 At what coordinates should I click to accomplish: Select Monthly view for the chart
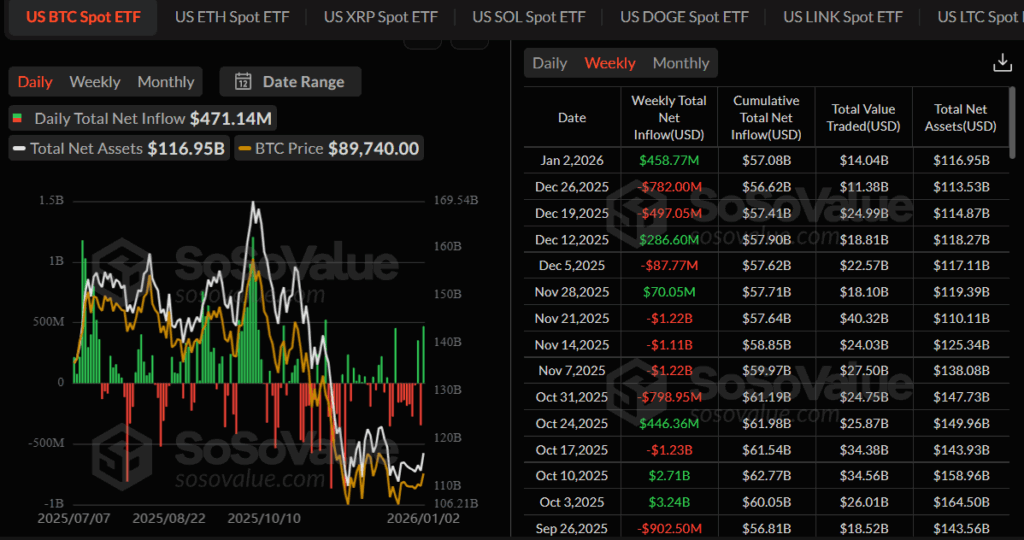[166, 82]
